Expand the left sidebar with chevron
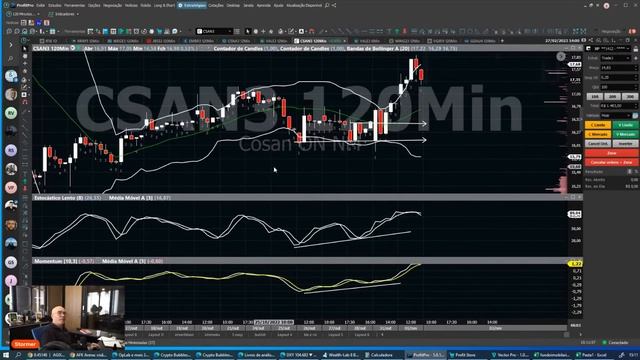Screen dimensions: 640x360 pyautogui.click(x=11, y=45)
